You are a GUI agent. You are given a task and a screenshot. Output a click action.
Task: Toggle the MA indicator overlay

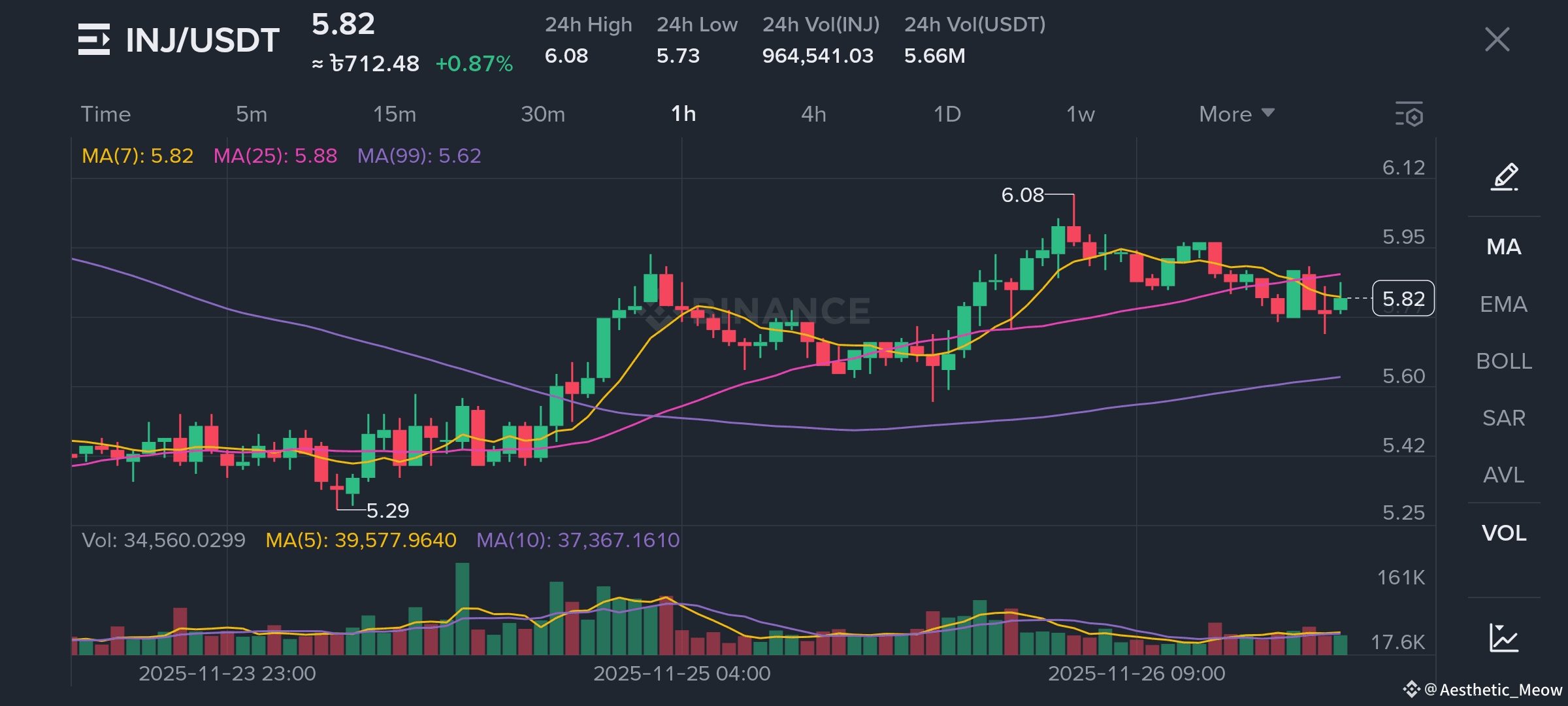pyautogui.click(x=1504, y=247)
